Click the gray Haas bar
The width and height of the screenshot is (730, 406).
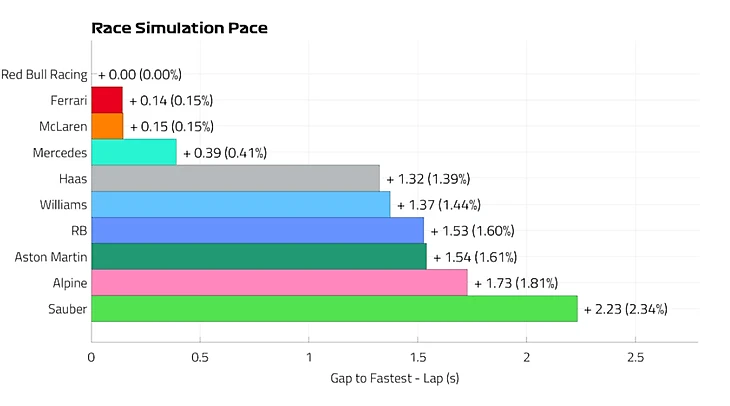pos(235,178)
